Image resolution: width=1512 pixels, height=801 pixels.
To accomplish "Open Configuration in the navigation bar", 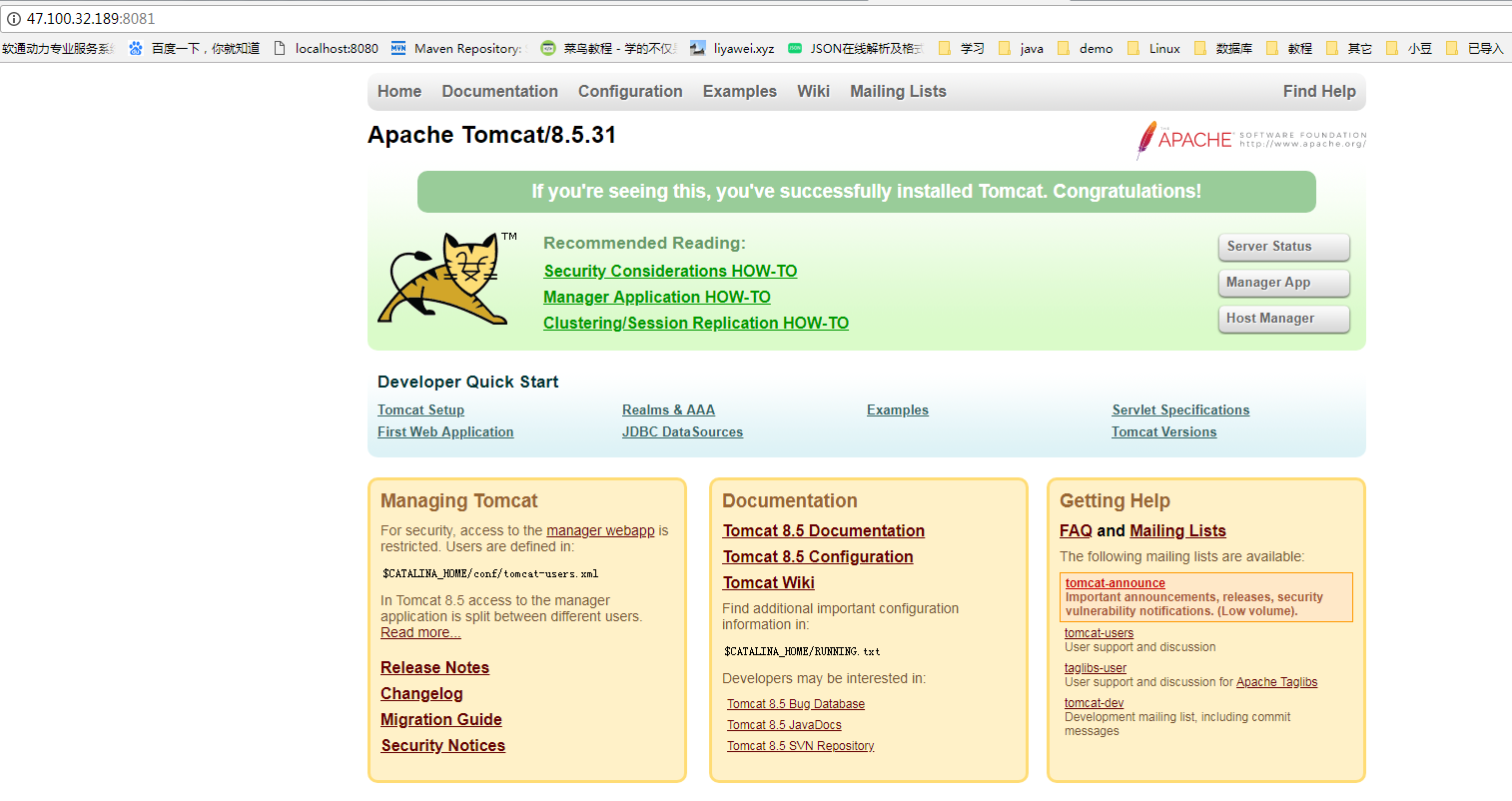I will tap(630, 91).
